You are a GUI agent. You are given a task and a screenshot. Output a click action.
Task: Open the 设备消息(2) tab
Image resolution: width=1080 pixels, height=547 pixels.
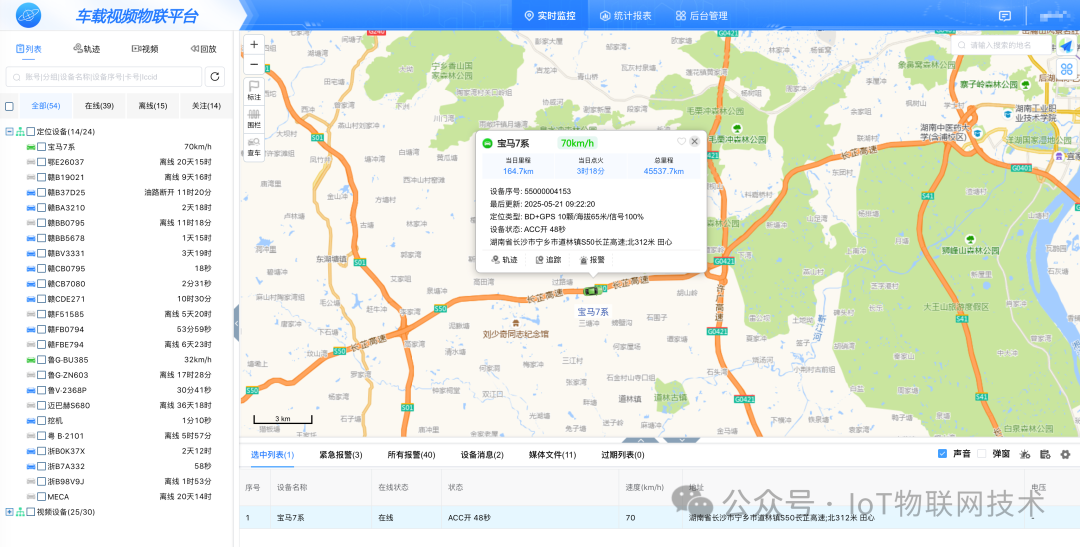pyautogui.click(x=482, y=455)
